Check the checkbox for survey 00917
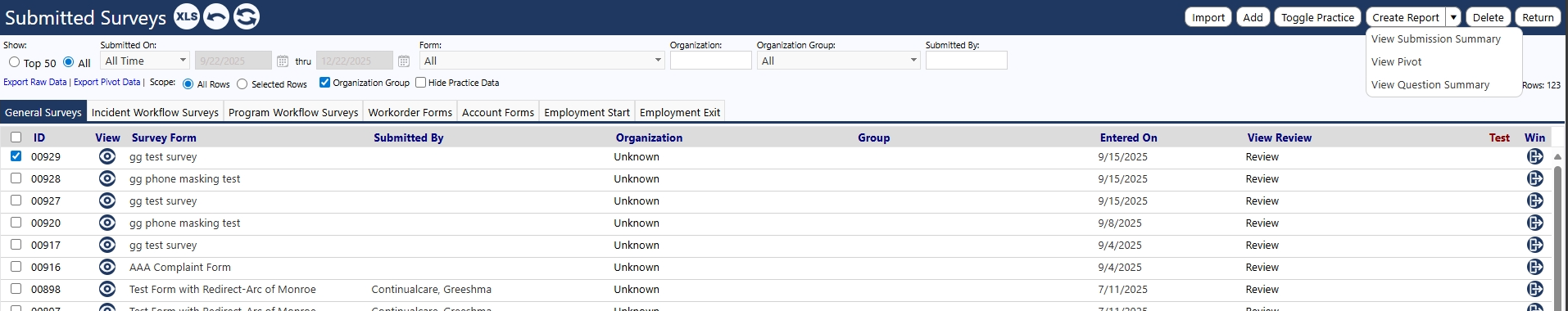The image size is (1568, 311). point(16,244)
